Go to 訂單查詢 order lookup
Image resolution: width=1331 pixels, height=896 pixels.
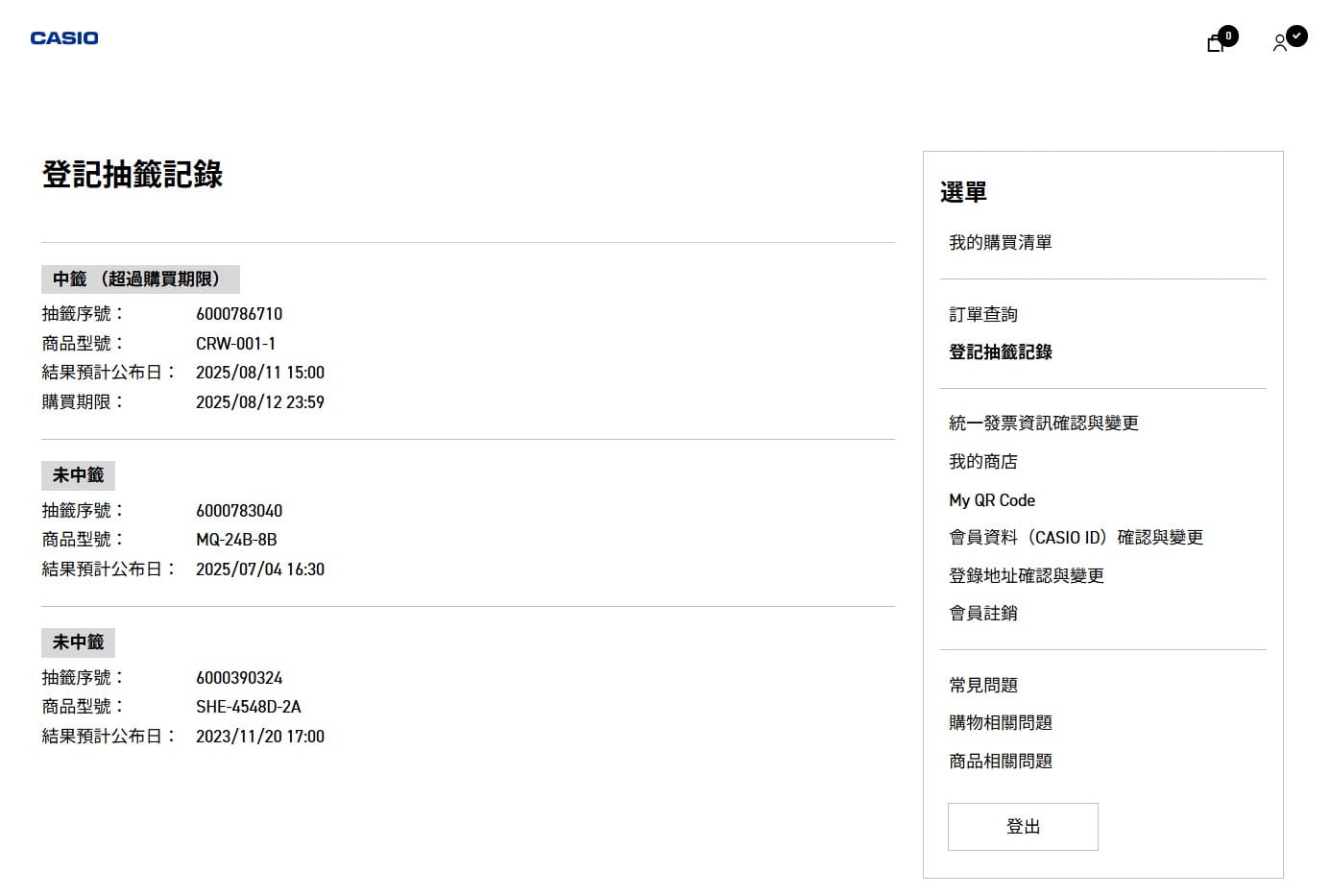[x=982, y=315]
